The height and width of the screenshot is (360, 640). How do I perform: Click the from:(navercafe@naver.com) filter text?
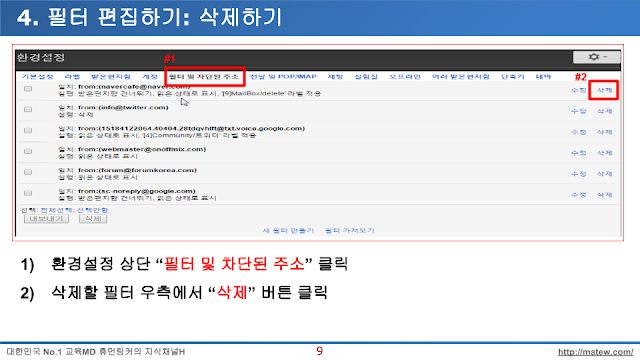[134, 87]
